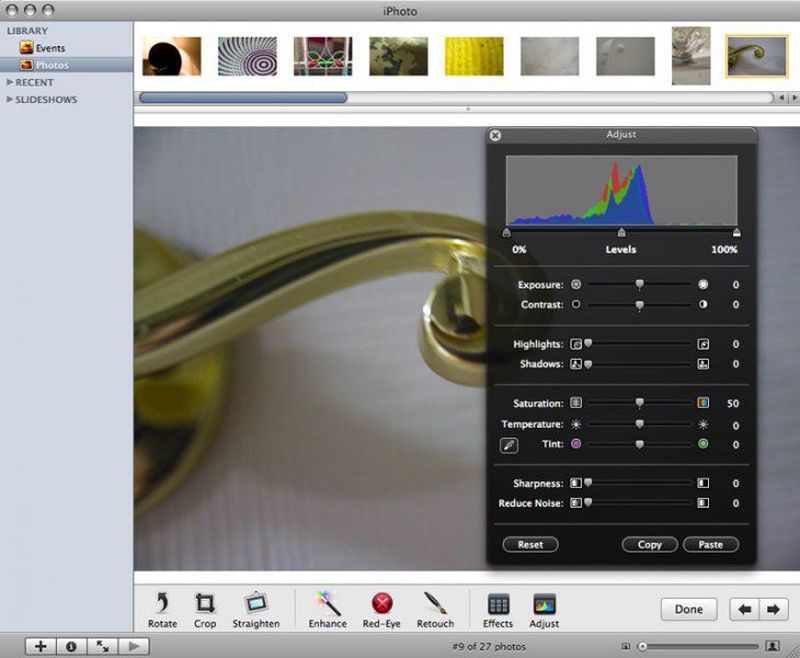Expand the Slideshows section in sidebar

[10, 99]
